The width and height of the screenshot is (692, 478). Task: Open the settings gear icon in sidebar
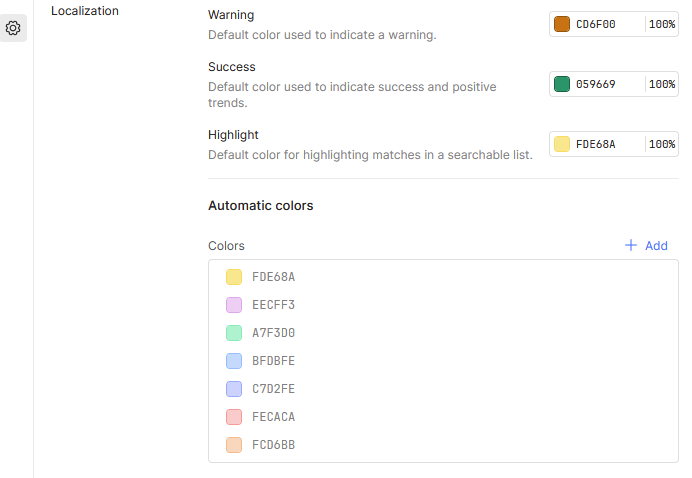13,28
